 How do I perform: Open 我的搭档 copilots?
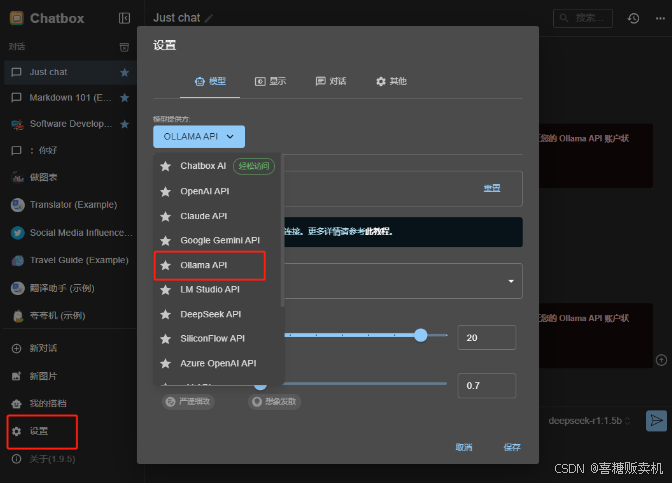click(70, 404)
